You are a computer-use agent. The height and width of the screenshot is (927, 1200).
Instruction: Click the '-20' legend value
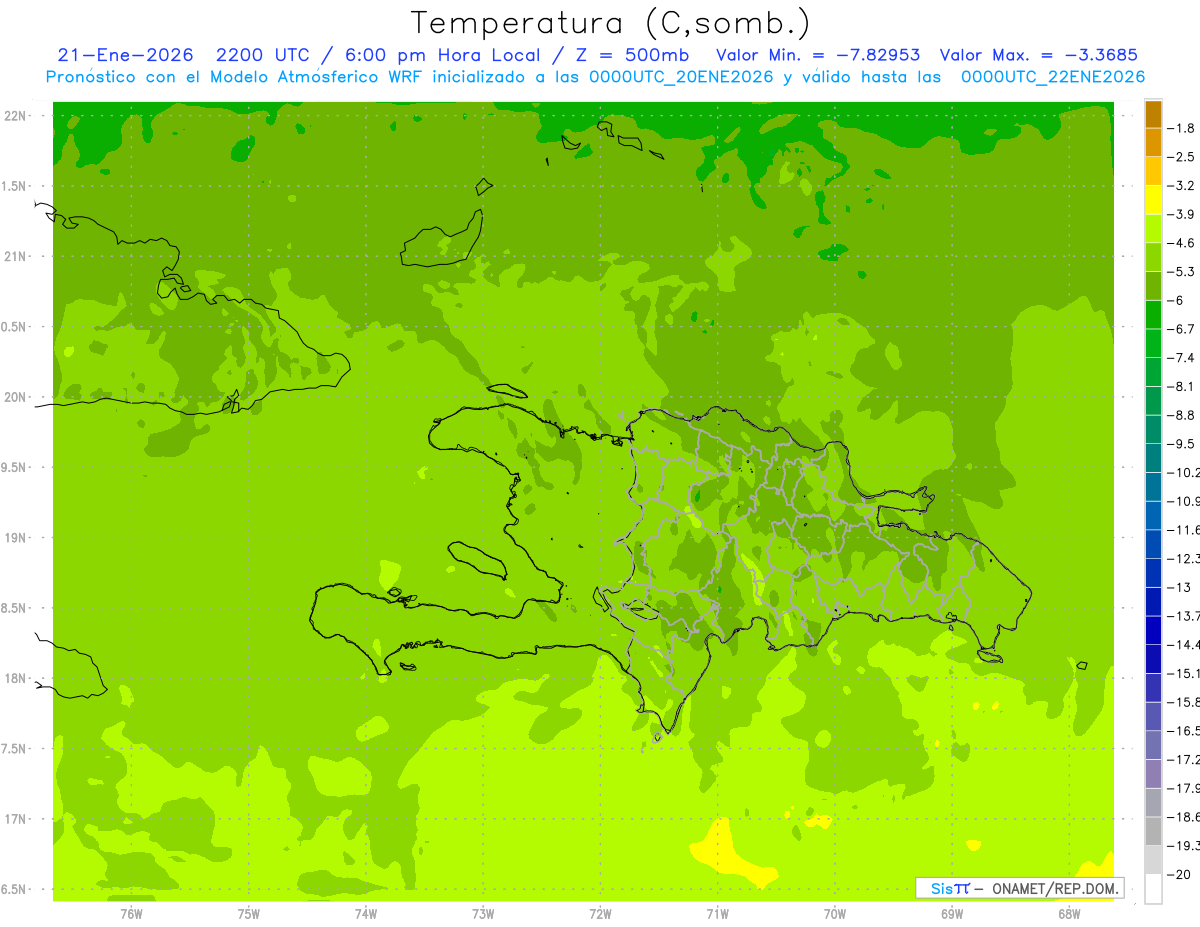pos(1179,874)
